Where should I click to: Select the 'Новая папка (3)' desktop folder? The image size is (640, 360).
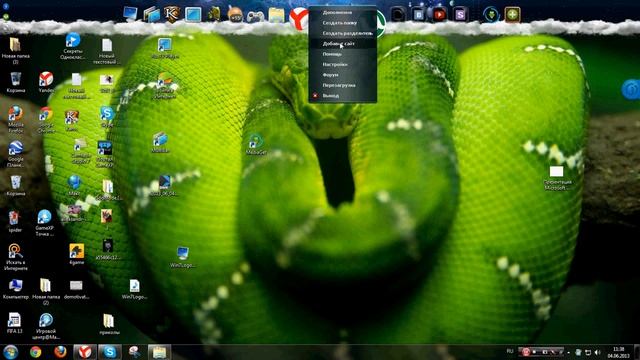pos(16,51)
